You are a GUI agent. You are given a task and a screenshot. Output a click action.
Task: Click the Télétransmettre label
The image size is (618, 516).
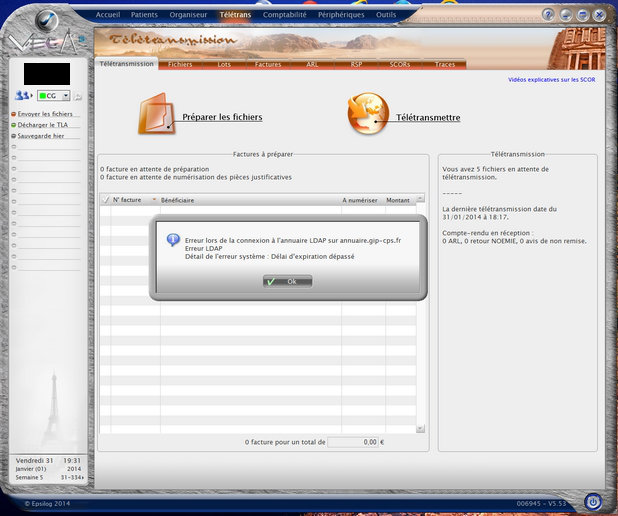click(x=428, y=117)
